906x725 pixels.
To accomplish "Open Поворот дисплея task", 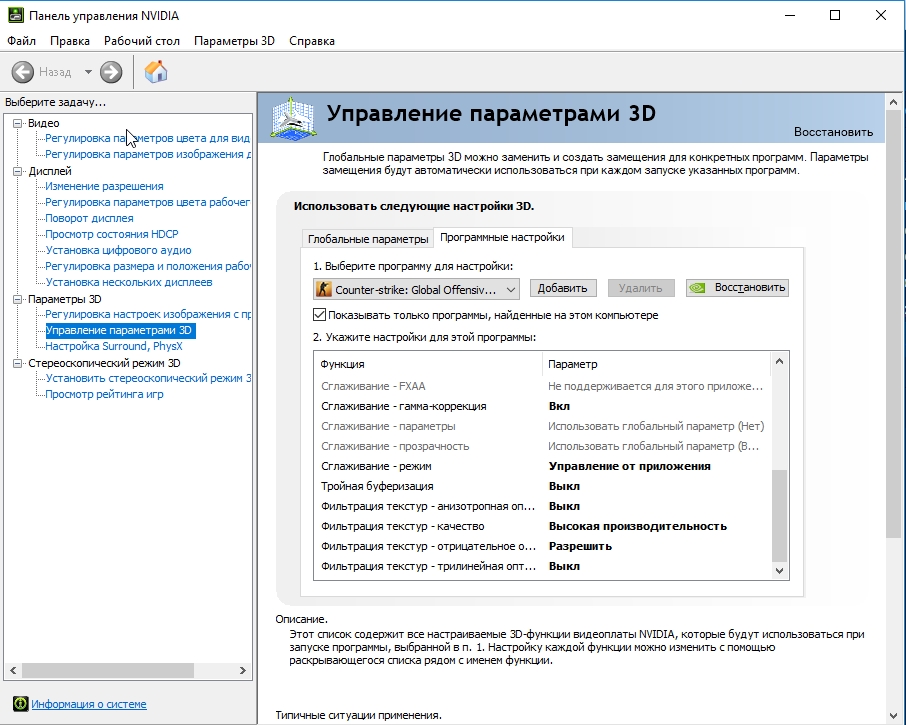I will 89,218.
